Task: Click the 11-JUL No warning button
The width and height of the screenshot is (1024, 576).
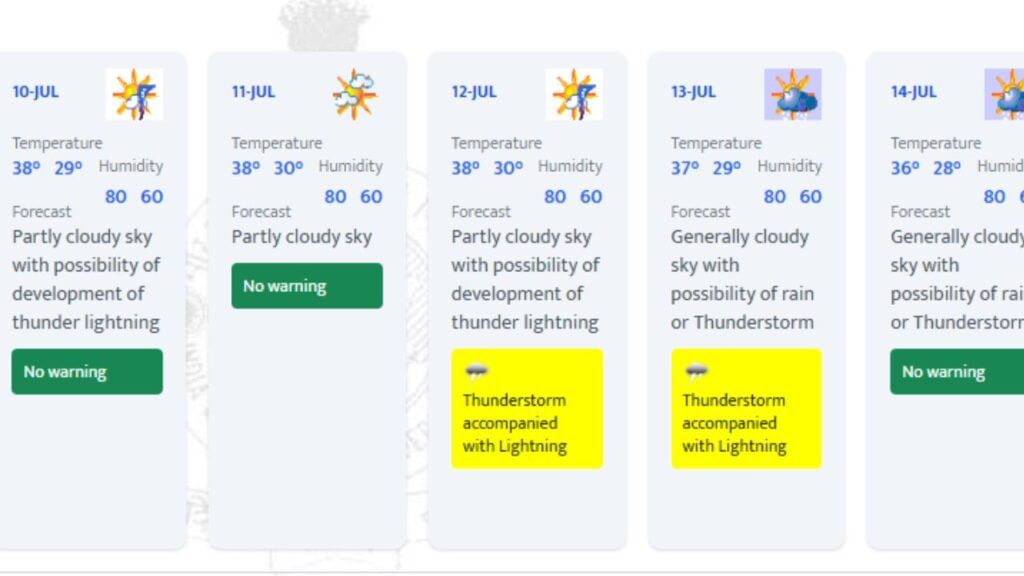Action: click(307, 286)
